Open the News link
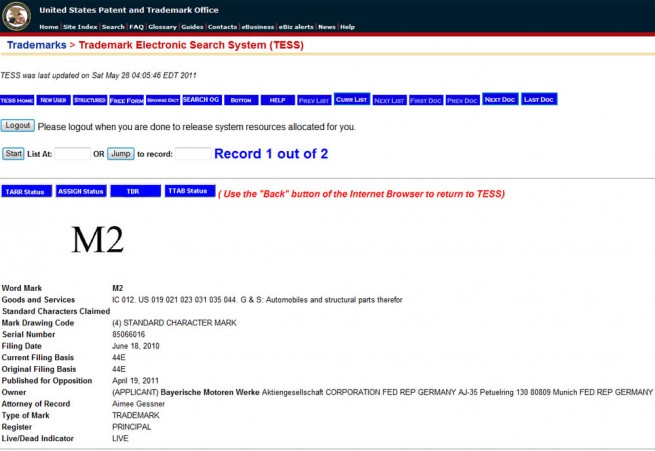 click(327, 27)
